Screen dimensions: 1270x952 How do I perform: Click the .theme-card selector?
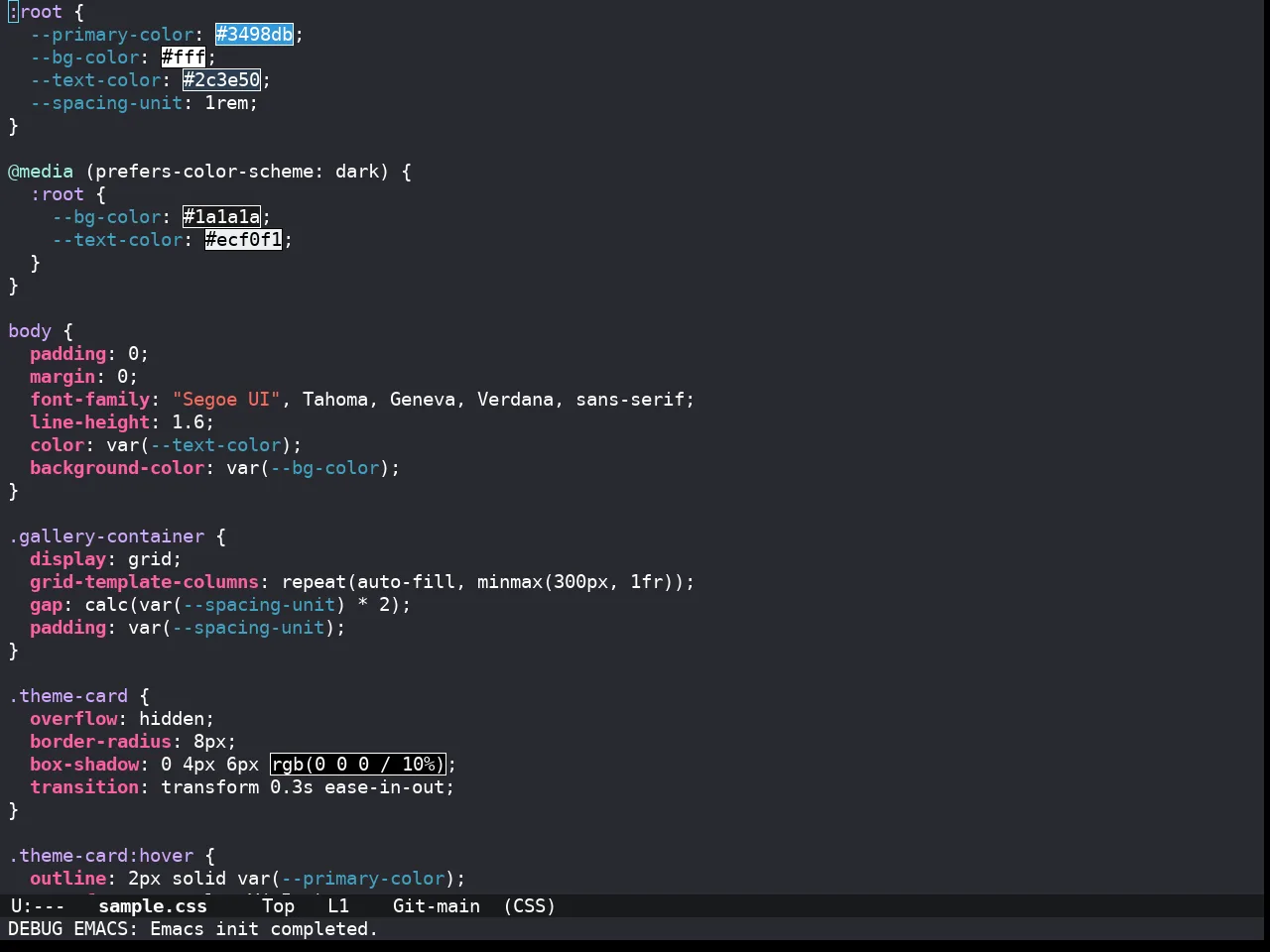[x=68, y=696]
